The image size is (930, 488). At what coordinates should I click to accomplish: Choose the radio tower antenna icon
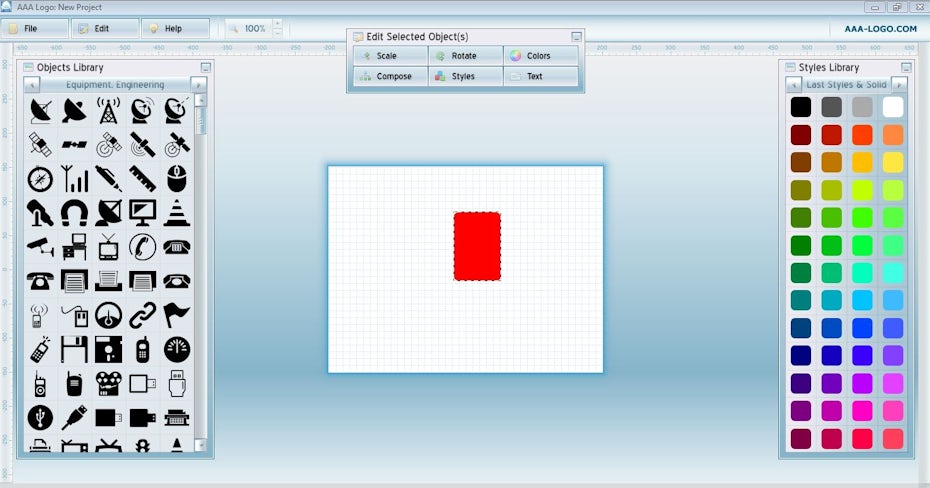108,110
